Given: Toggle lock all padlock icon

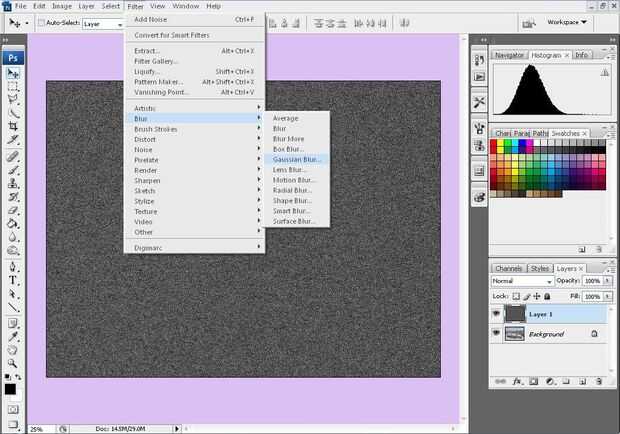Looking at the screenshot, I should click(547, 296).
